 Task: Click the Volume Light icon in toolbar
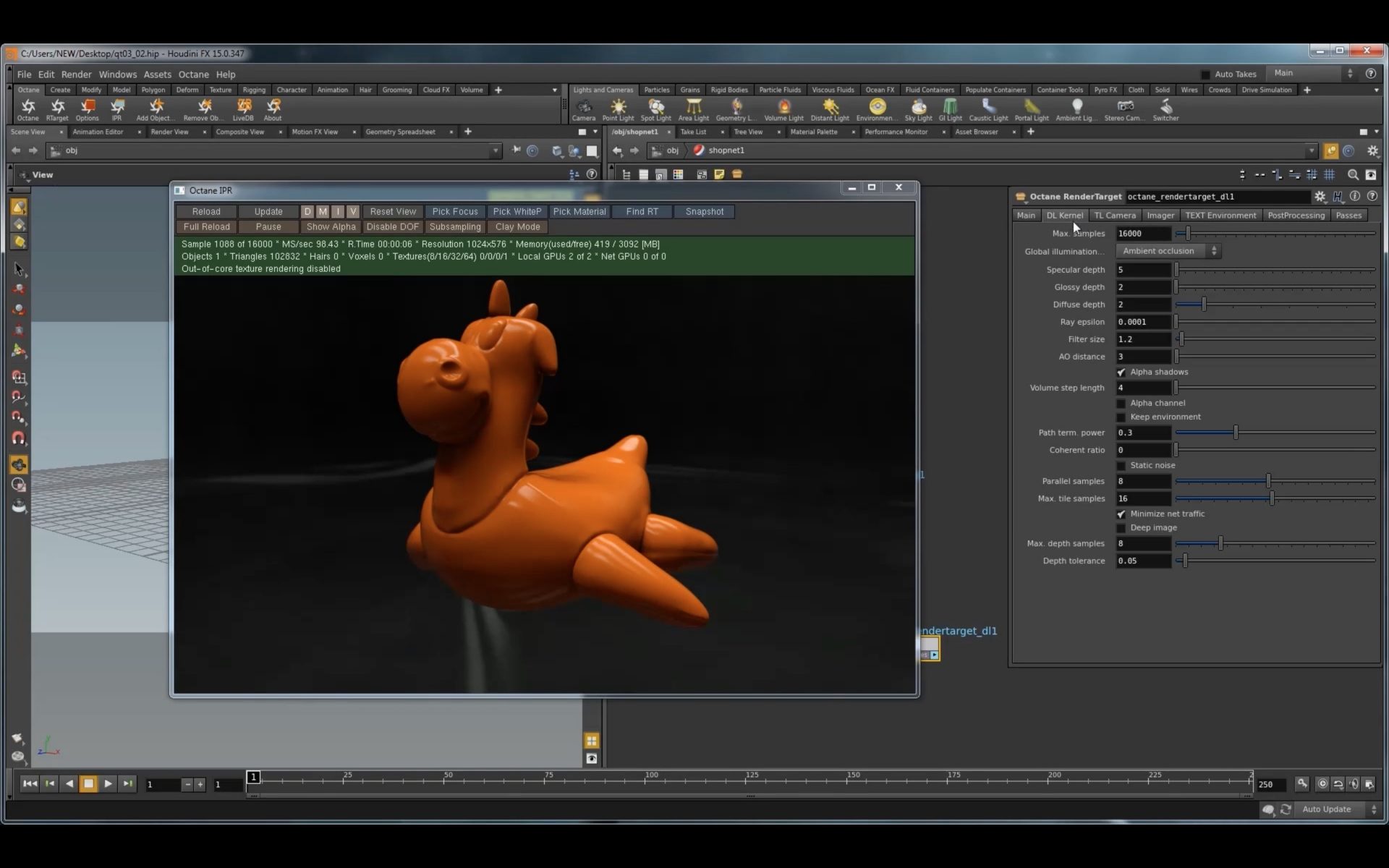coord(783,107)
